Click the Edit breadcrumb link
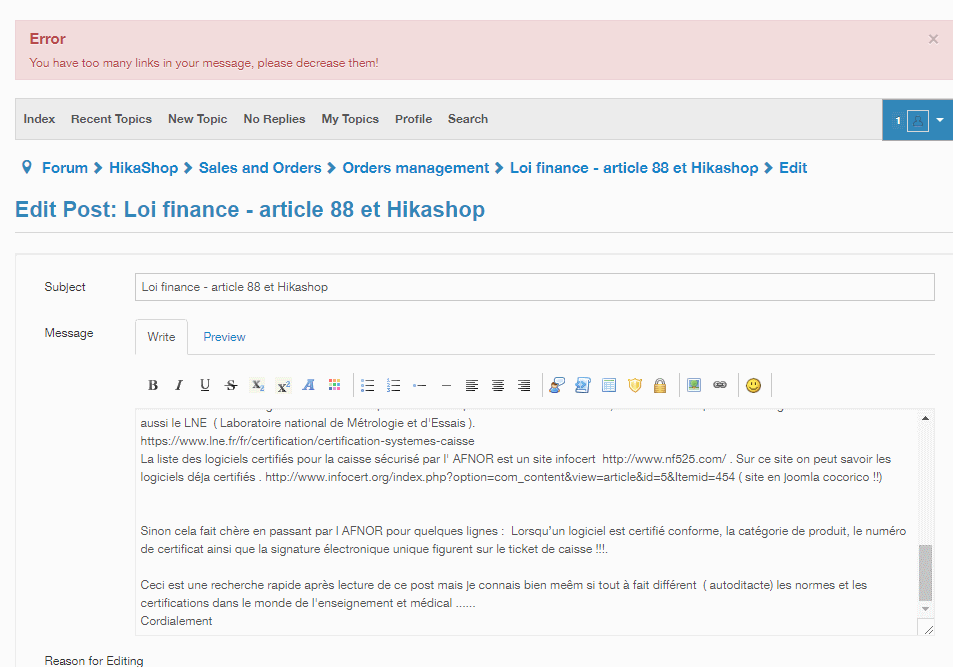Screen dimensions: 953x667 pyautogui.click(x=793, y=168)
